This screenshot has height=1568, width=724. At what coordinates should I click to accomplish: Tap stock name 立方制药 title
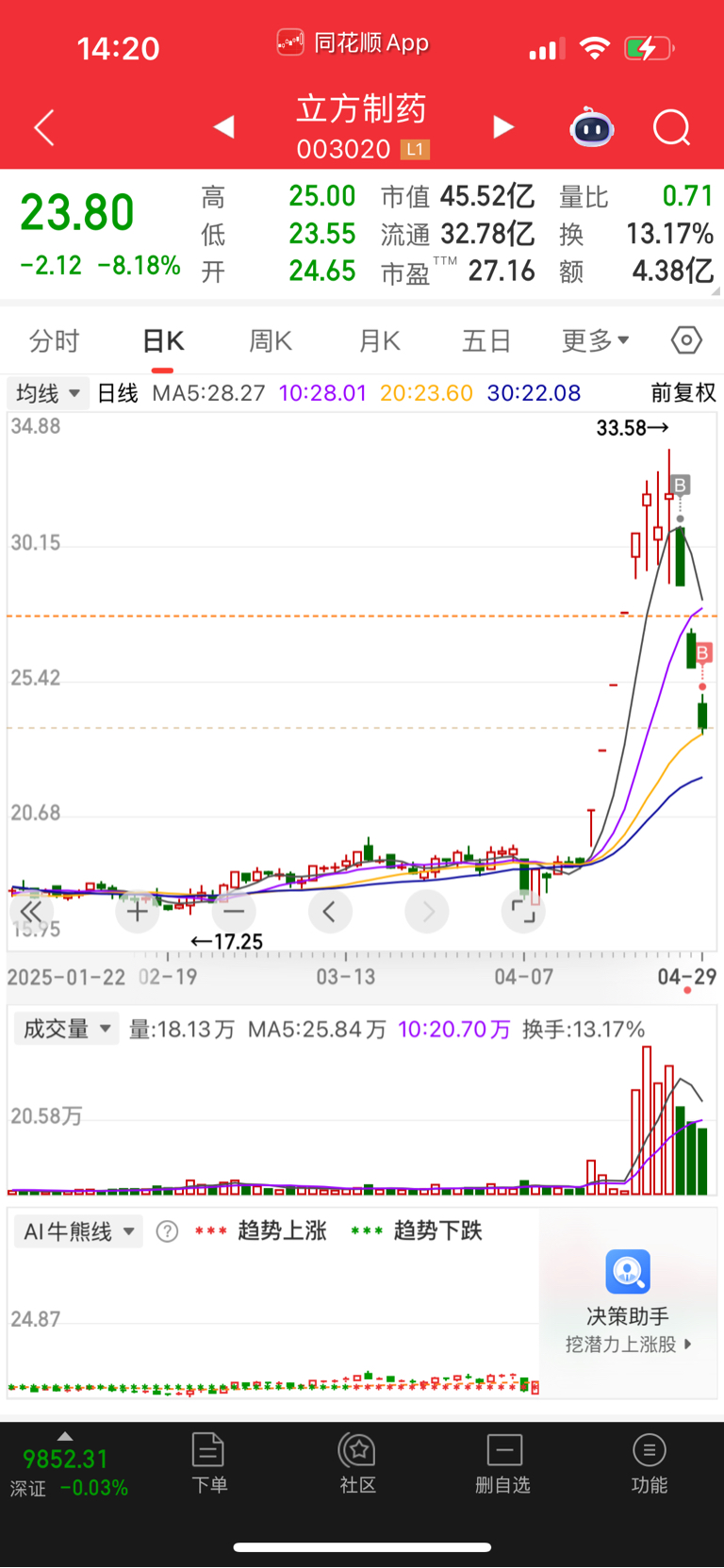click(362, 108)
